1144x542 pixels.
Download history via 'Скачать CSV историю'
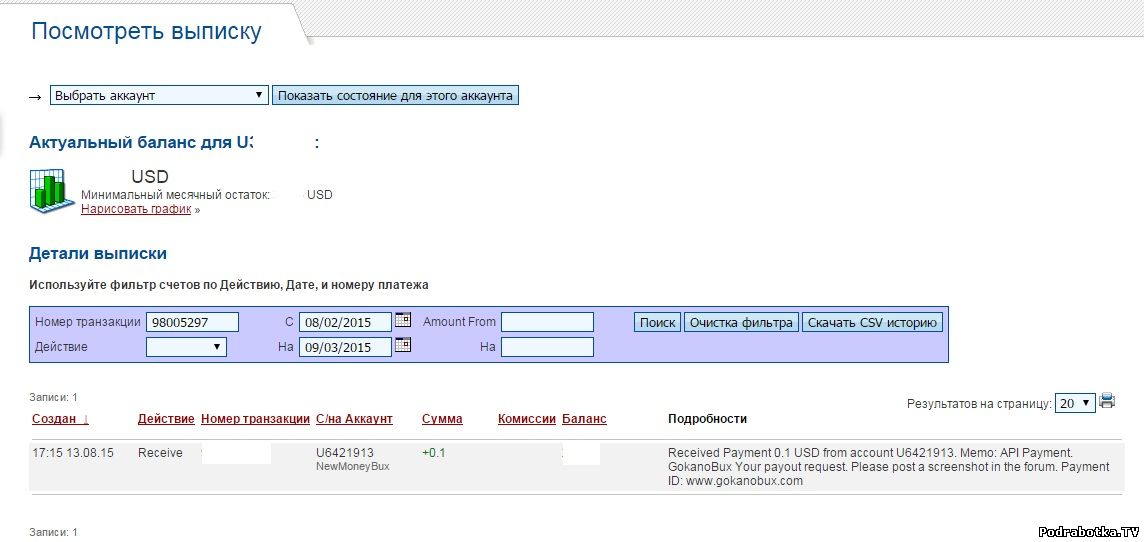tap(872, 322)
